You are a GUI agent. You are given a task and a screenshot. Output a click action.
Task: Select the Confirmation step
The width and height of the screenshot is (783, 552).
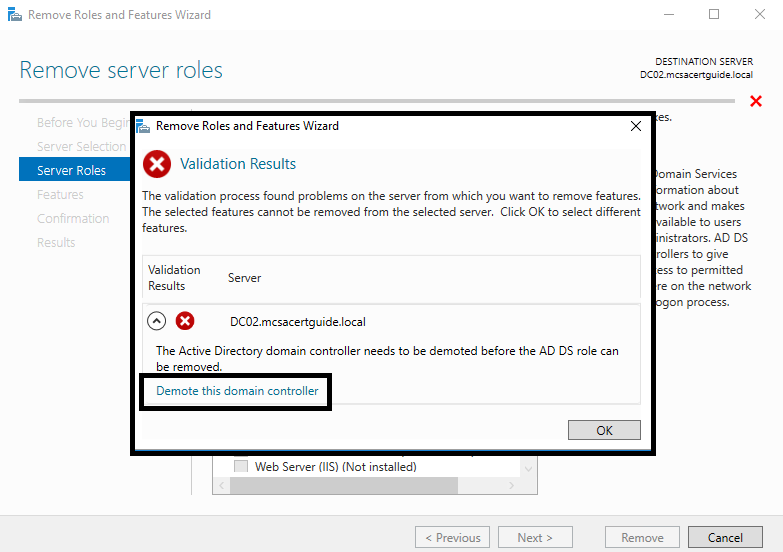(x=73, y=218)
